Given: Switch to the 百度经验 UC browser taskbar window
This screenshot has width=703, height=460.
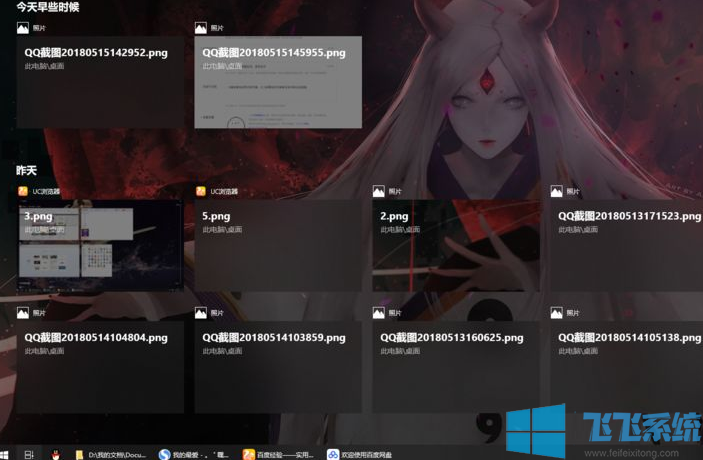Looking at the screenshot, I should click(278, 455).
